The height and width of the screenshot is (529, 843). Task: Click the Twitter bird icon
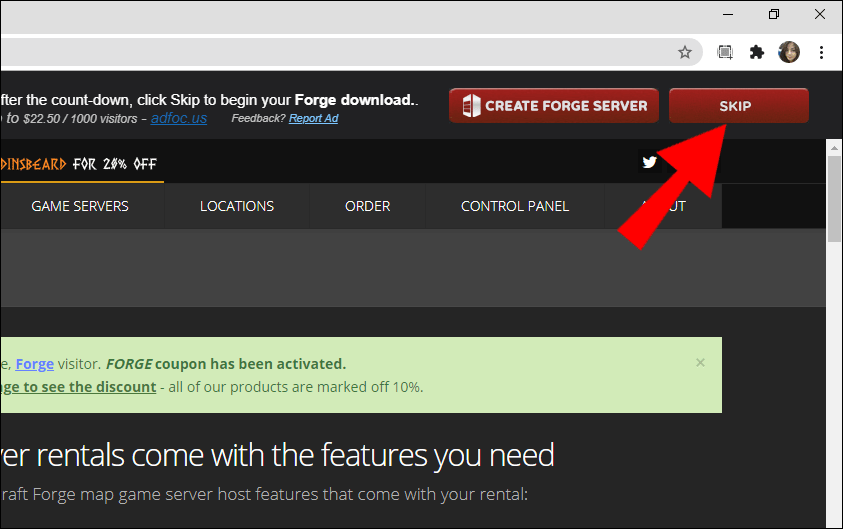pos(649,162)
